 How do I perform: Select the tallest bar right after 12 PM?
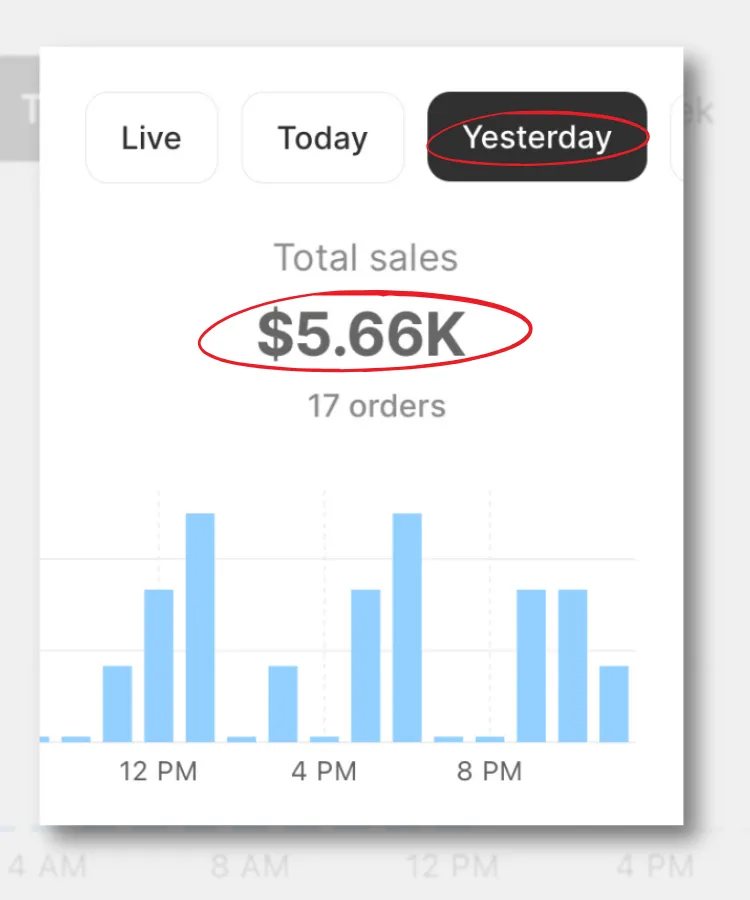click(200, 627)
